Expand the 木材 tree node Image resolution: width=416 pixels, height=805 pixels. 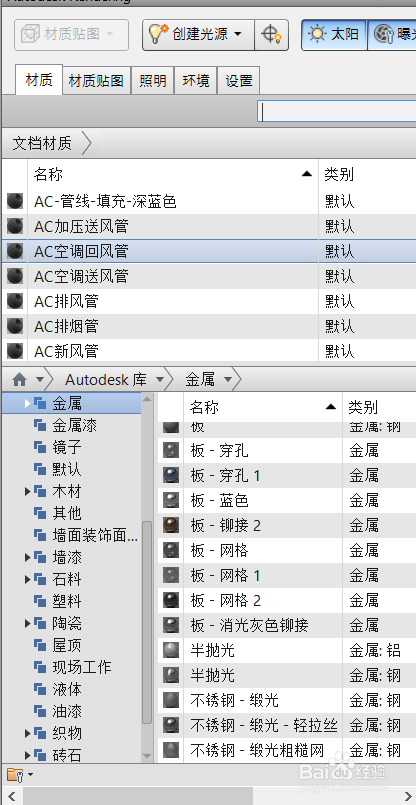click(28, 492)
